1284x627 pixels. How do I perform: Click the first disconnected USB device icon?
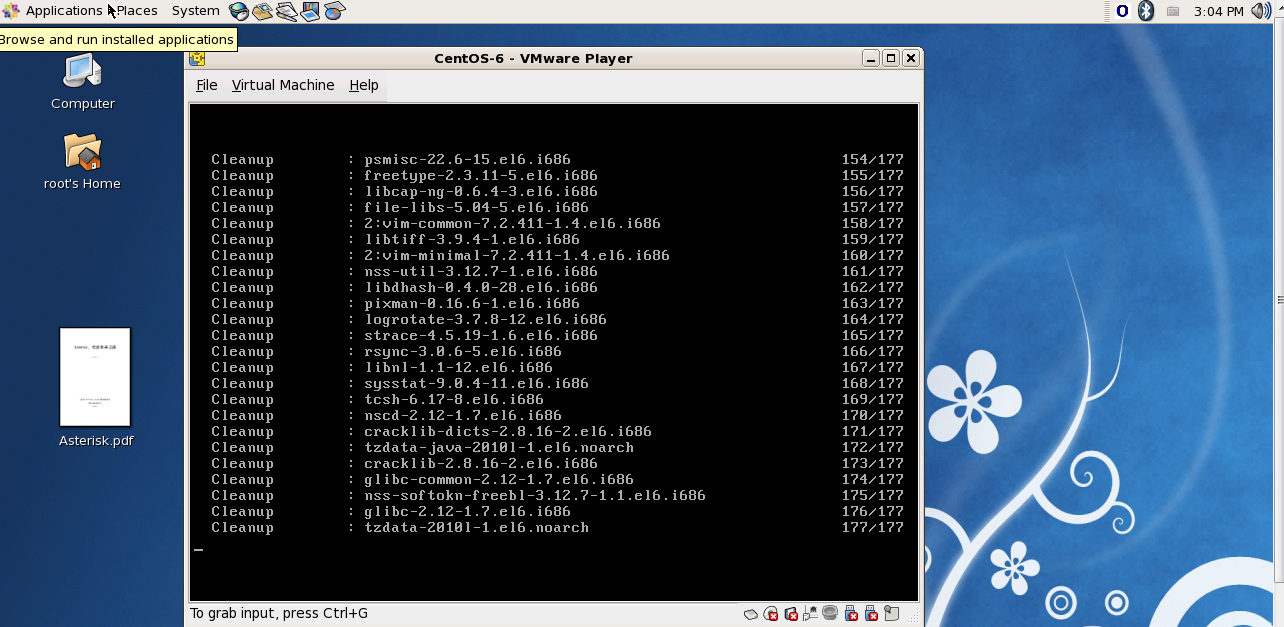coord(851,613)
